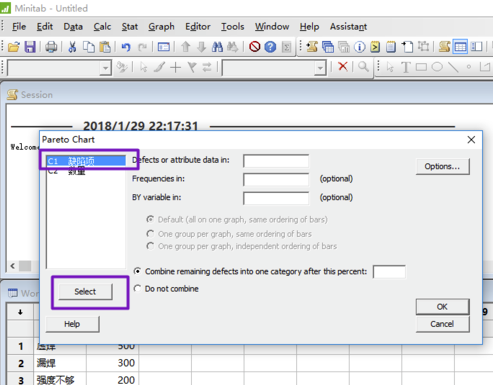Click the blue Help question mark icon
This screenshot has height=385, width=493.
click(x=270, y=47)
